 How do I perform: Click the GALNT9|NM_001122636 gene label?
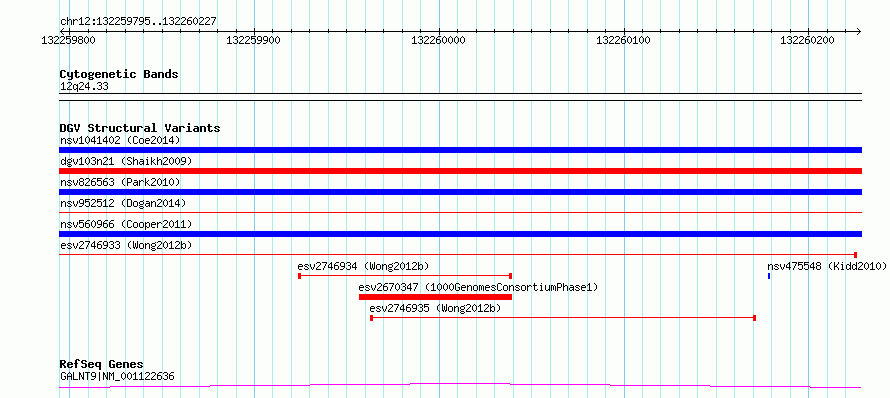(x=117, y=376)
